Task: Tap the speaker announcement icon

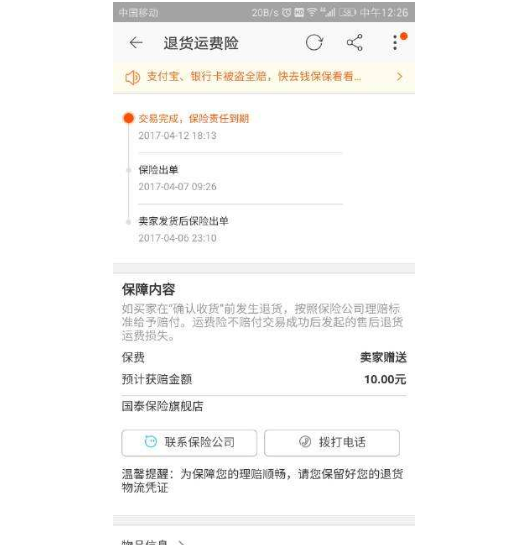Action: (x=132, y=77)
